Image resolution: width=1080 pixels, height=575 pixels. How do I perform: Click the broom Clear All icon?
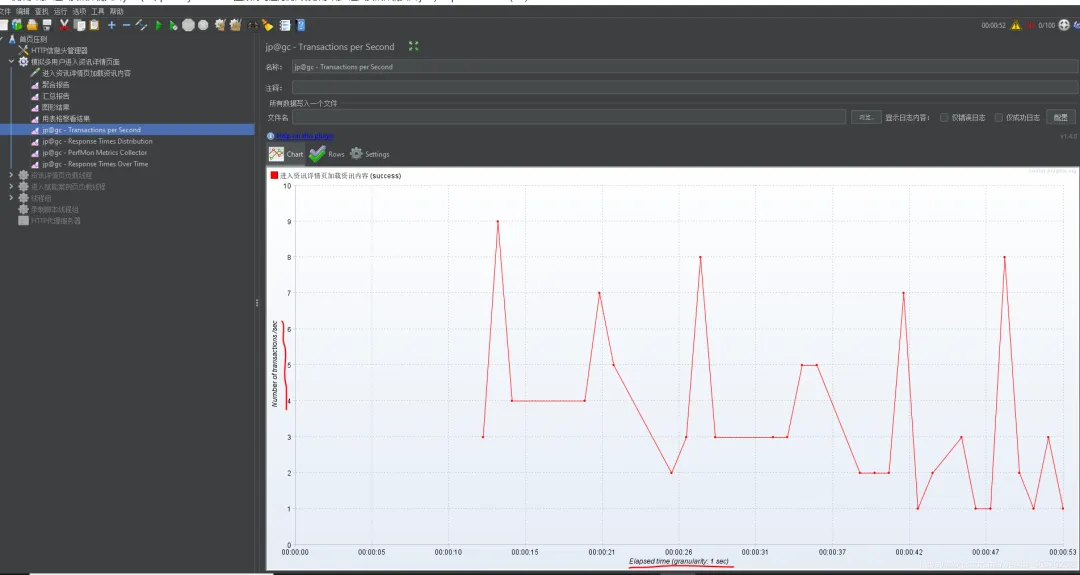pos(236,25)
